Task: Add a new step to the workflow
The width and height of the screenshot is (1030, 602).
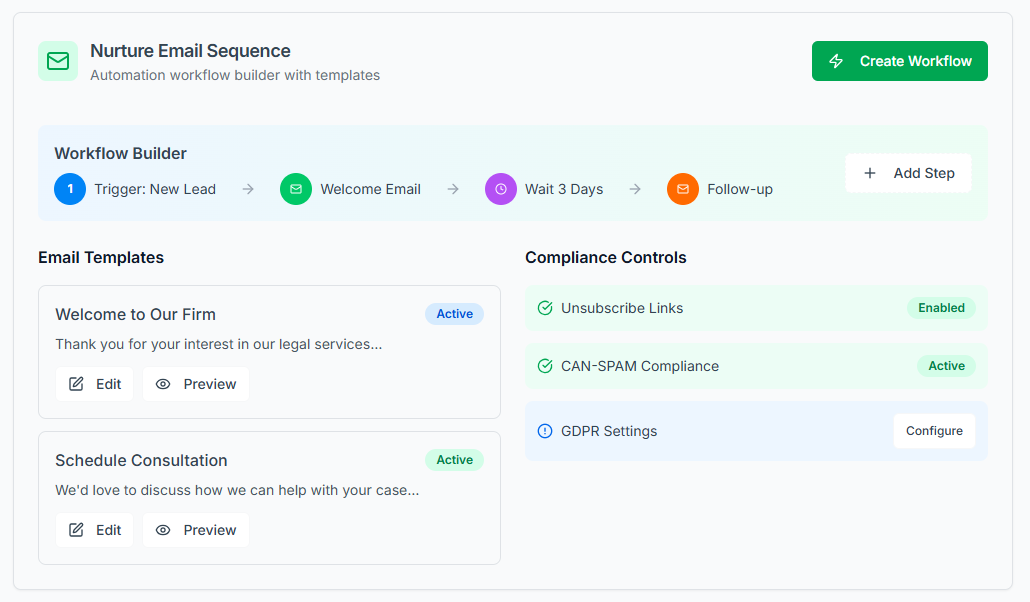Action: (x=908, y=173)
